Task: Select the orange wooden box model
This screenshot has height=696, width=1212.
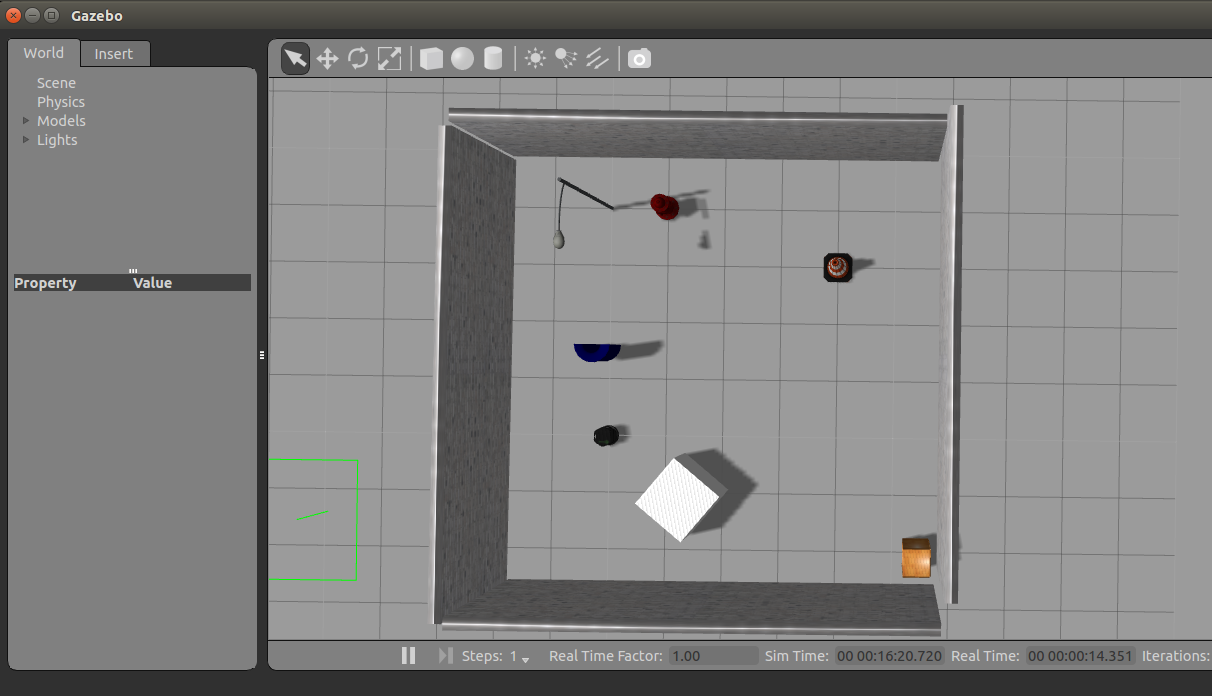Action: tap(916, 558)
